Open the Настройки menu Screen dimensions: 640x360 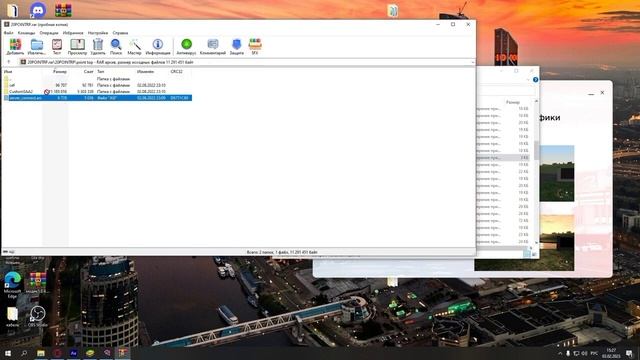click(x=98, y=33)
